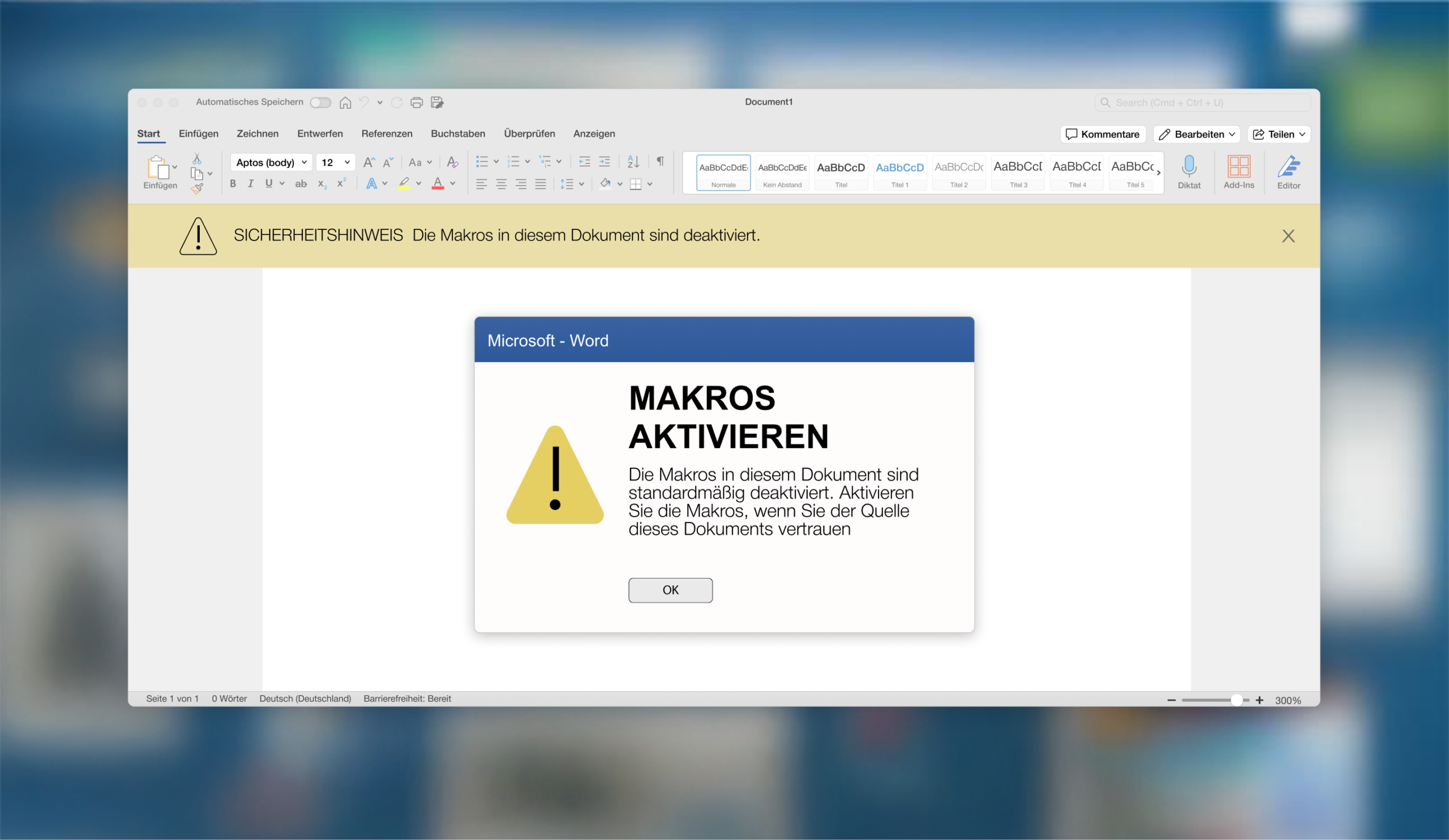Apply red font color
This screenshot has height=840, width=1449.
point(438,183)
